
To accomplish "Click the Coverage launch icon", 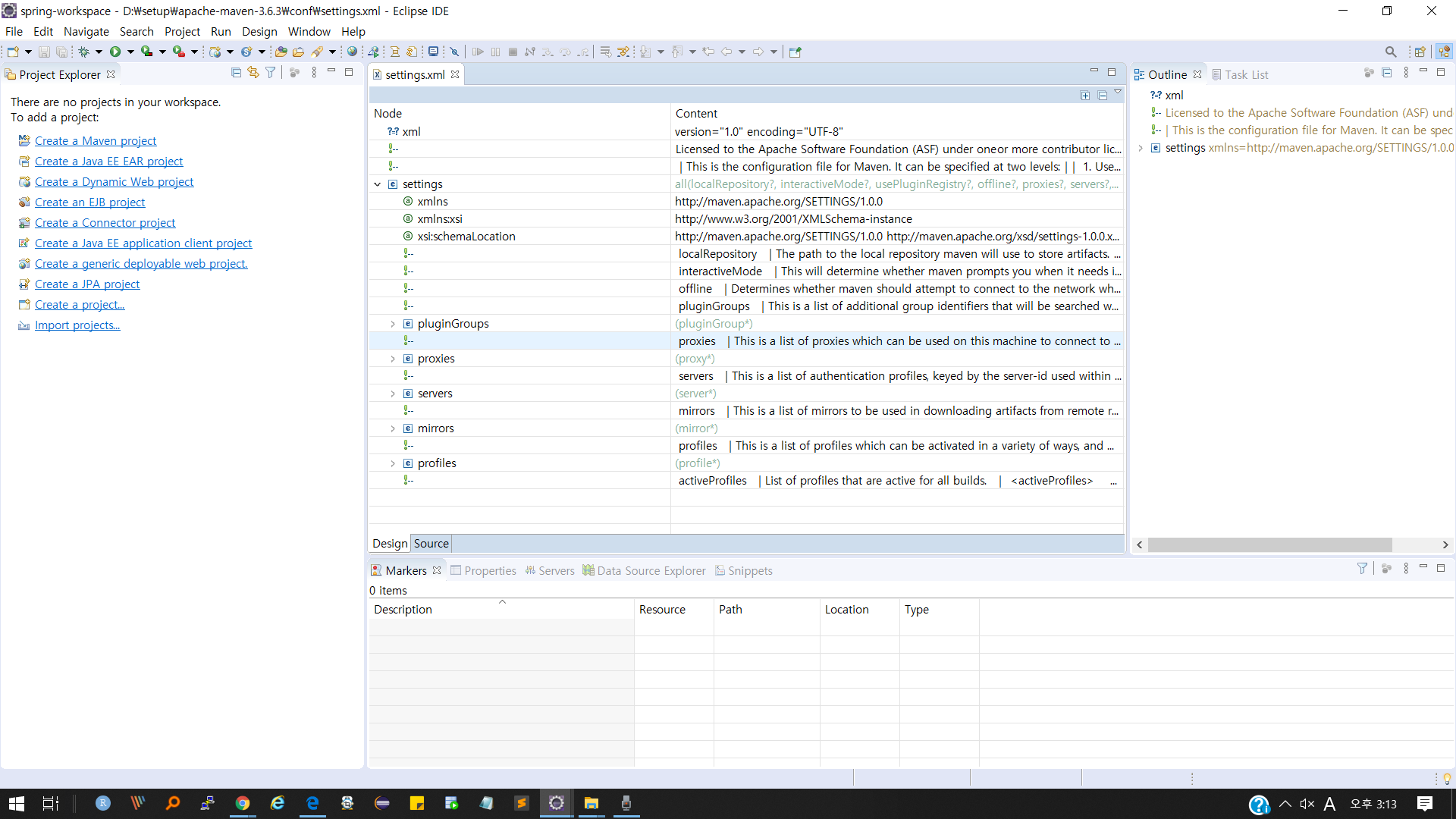I will click(146, 52).
